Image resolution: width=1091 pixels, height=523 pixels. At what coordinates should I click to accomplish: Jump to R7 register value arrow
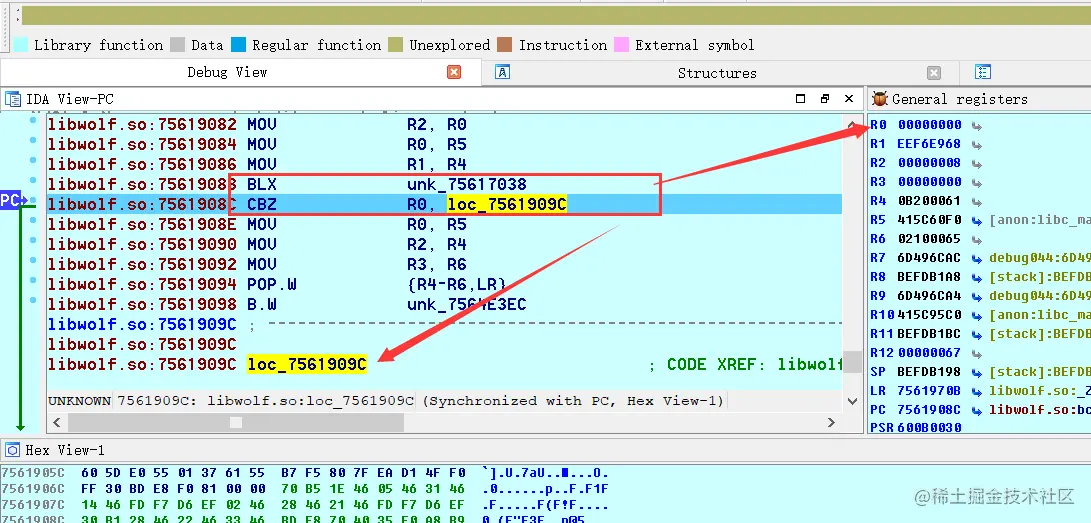point(977,259)
